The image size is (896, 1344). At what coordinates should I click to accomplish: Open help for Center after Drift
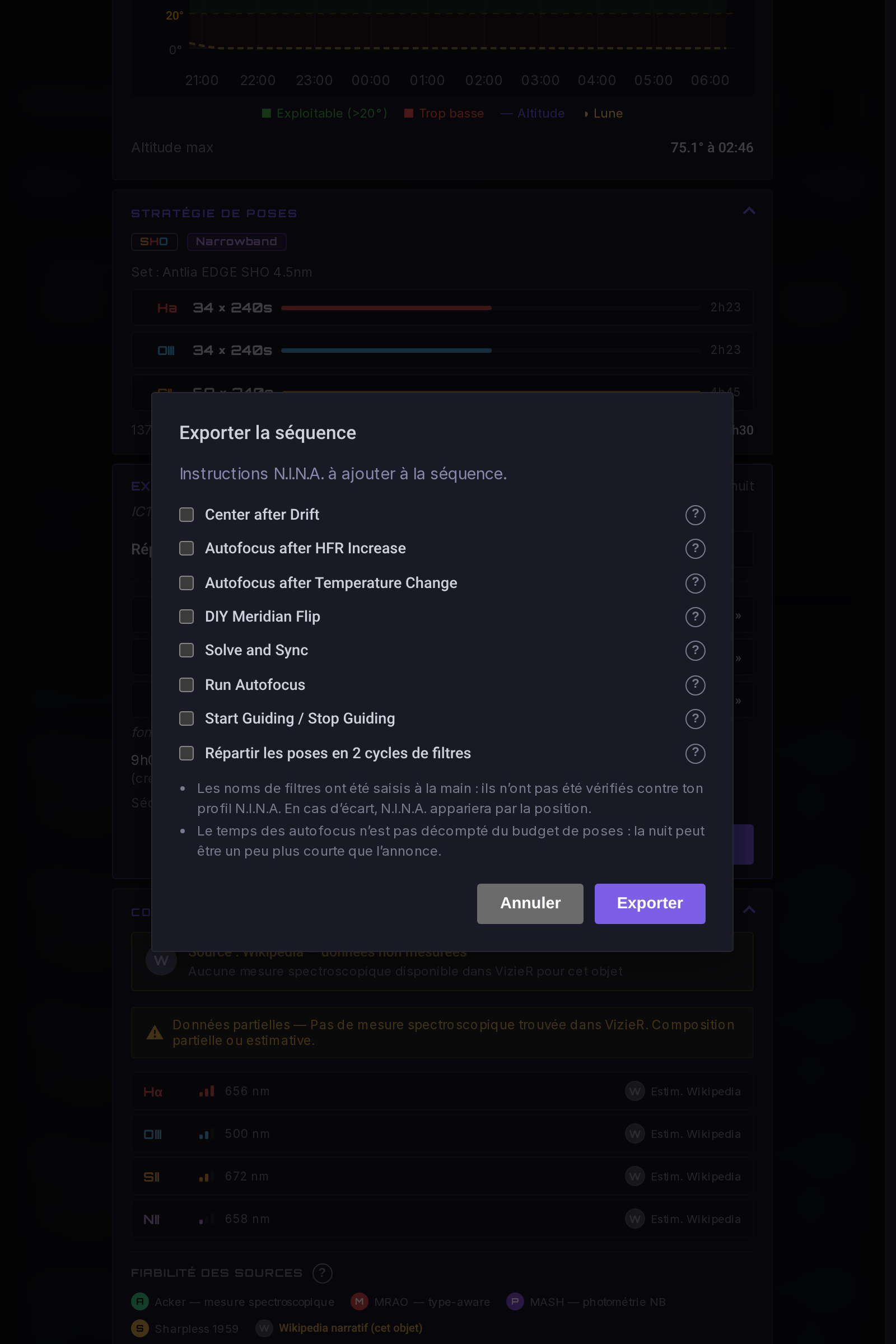pos(695,515)
